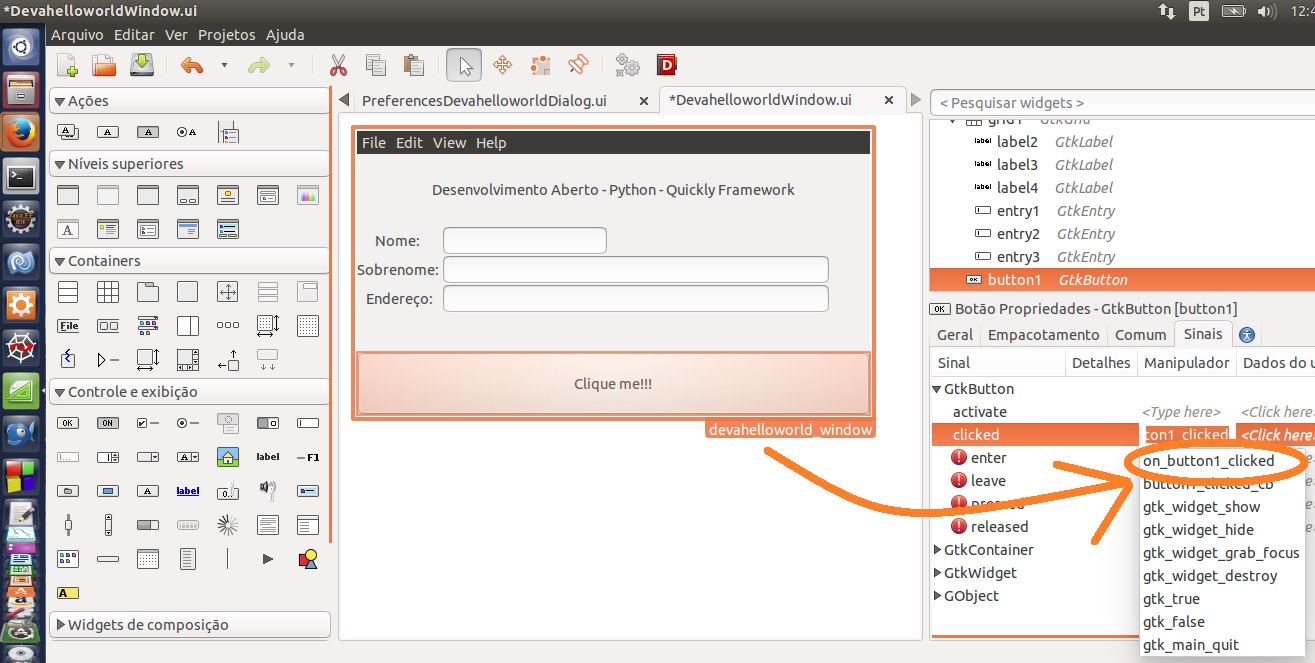Viewport: 1315px width, 663px height.
Task: Enable the drag and resize mode
Action: [502, 66]
